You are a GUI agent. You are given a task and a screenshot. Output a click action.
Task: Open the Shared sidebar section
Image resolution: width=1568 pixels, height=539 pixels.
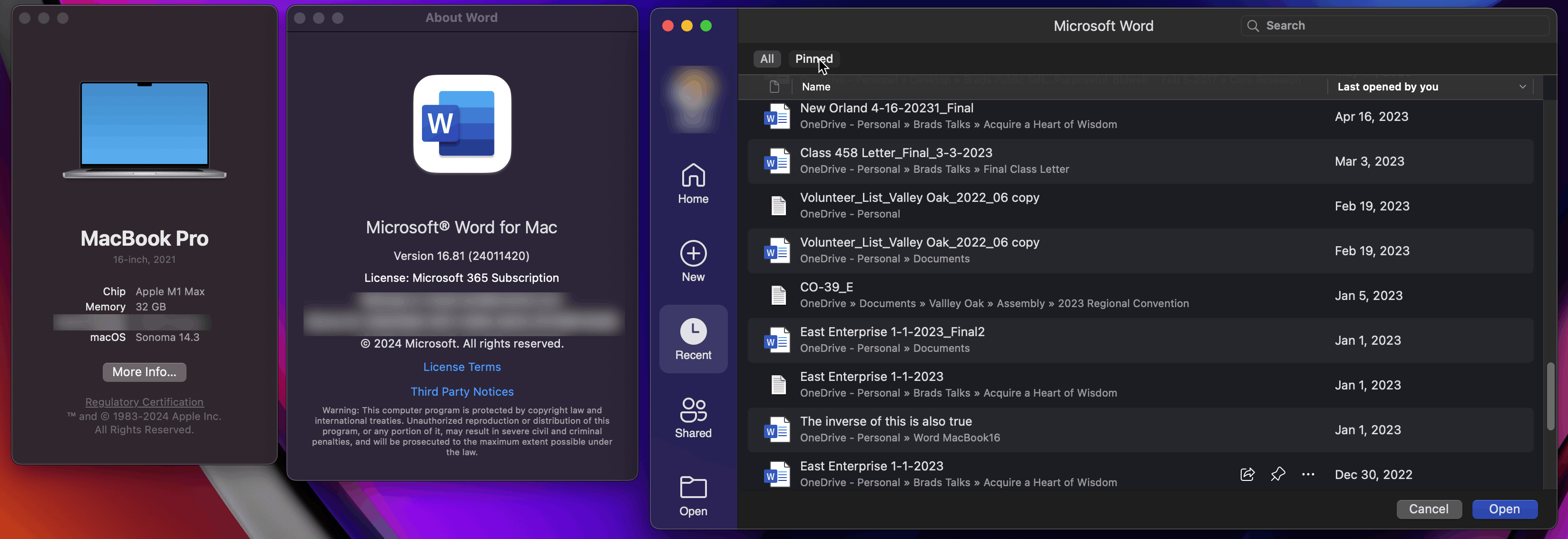pos(693,417)
